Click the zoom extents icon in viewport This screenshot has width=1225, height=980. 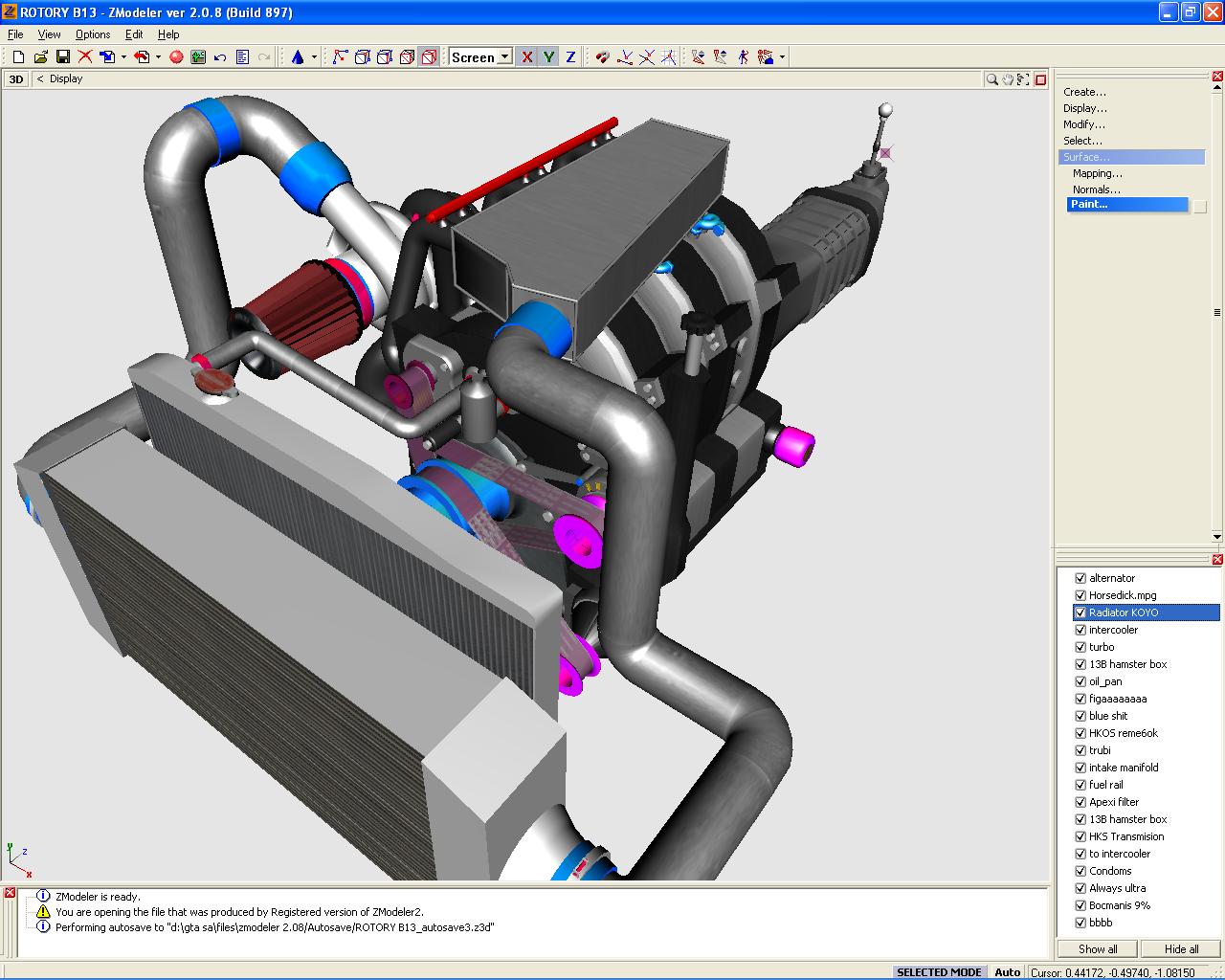pos(1024,79)
